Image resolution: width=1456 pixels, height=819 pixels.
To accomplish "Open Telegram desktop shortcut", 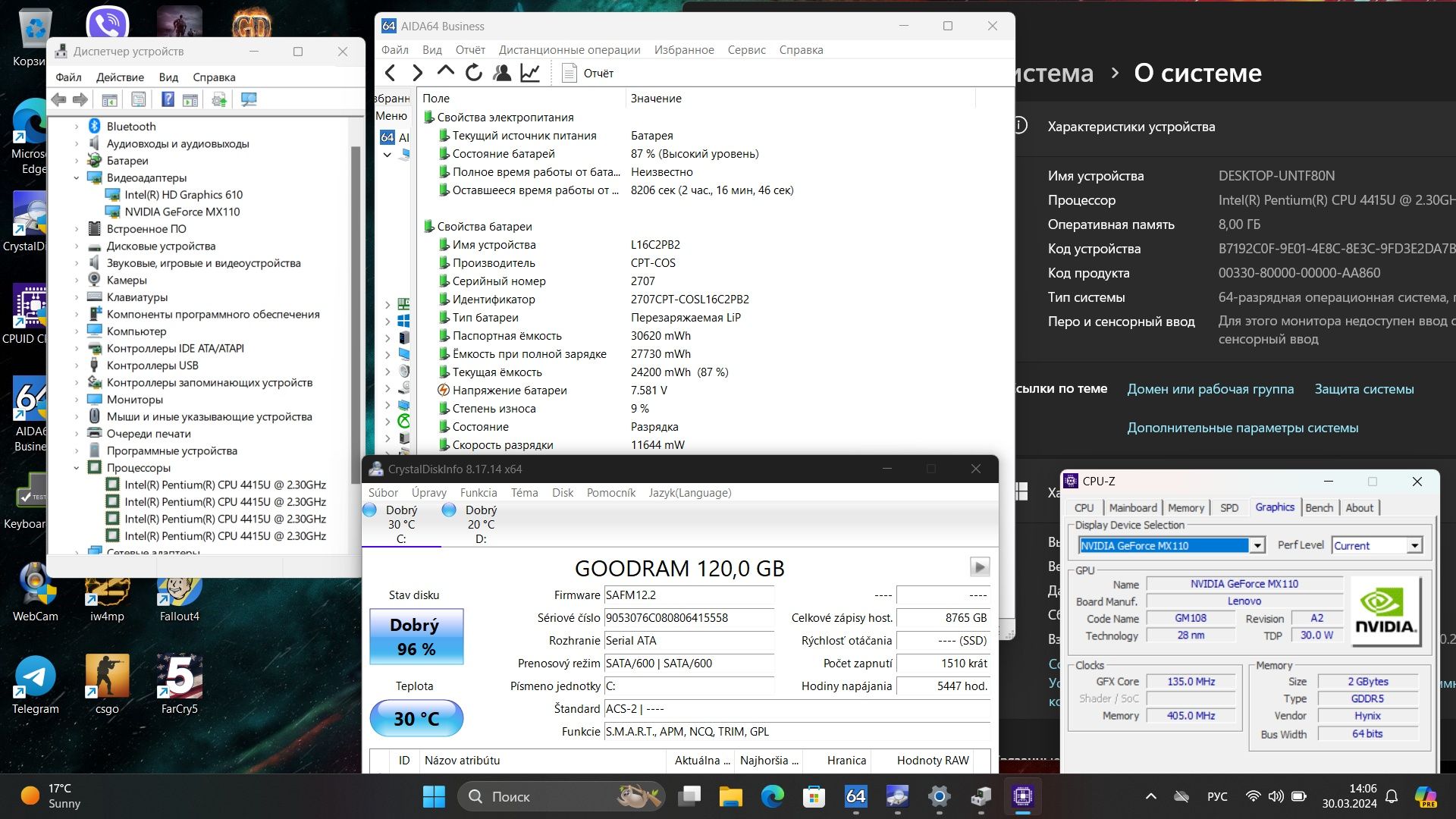I will coord(35,685).
